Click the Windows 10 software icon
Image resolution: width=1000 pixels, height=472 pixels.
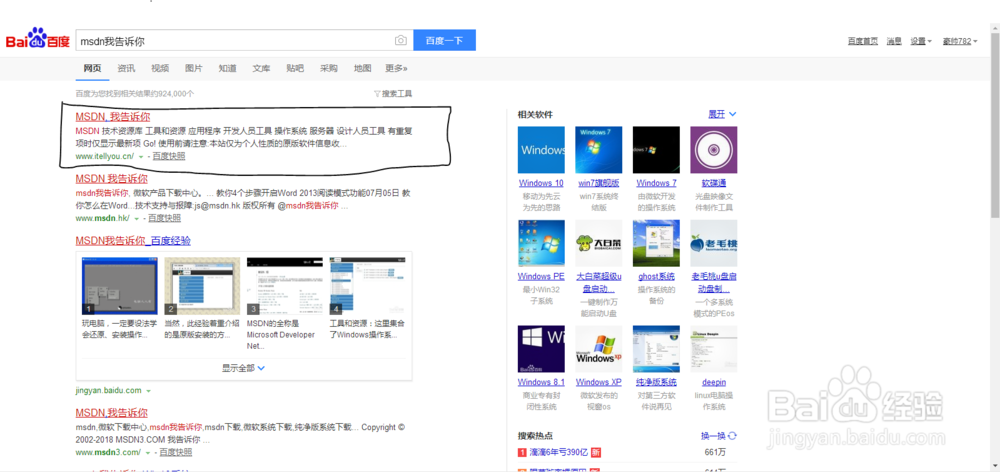click(541, 150)
